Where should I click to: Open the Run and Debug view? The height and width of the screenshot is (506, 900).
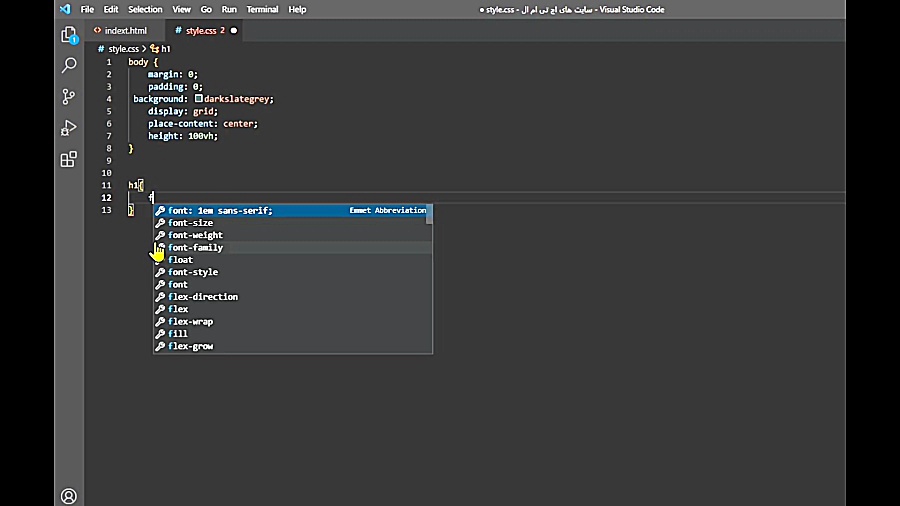[69, 127]
